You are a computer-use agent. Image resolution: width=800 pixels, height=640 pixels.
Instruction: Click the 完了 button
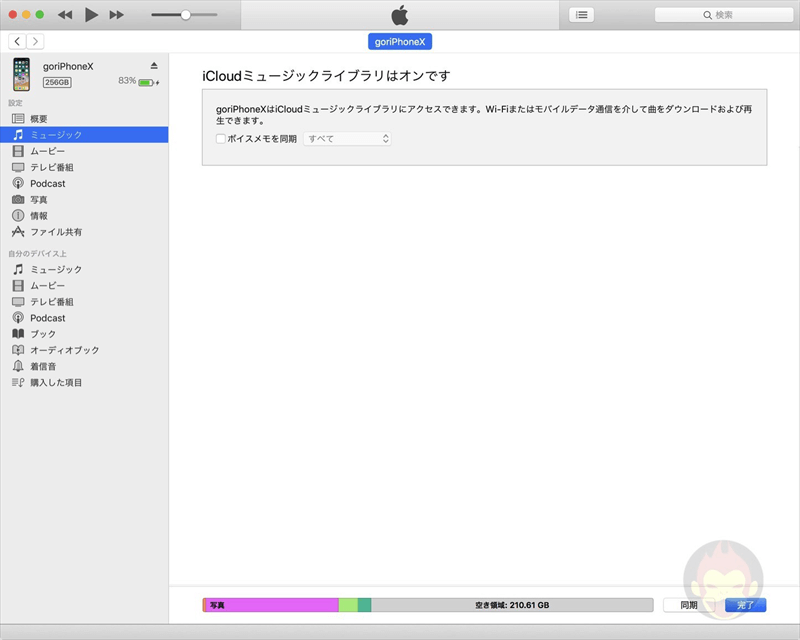pyautogui.click(x=745, y=605)
